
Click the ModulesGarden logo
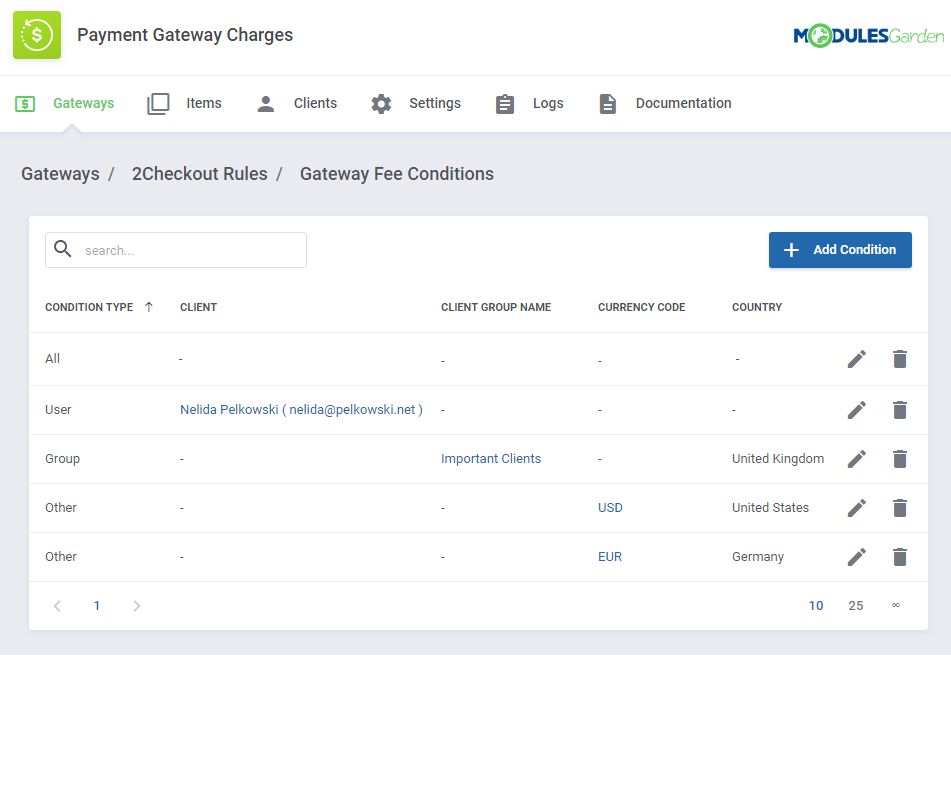(869, 36)
